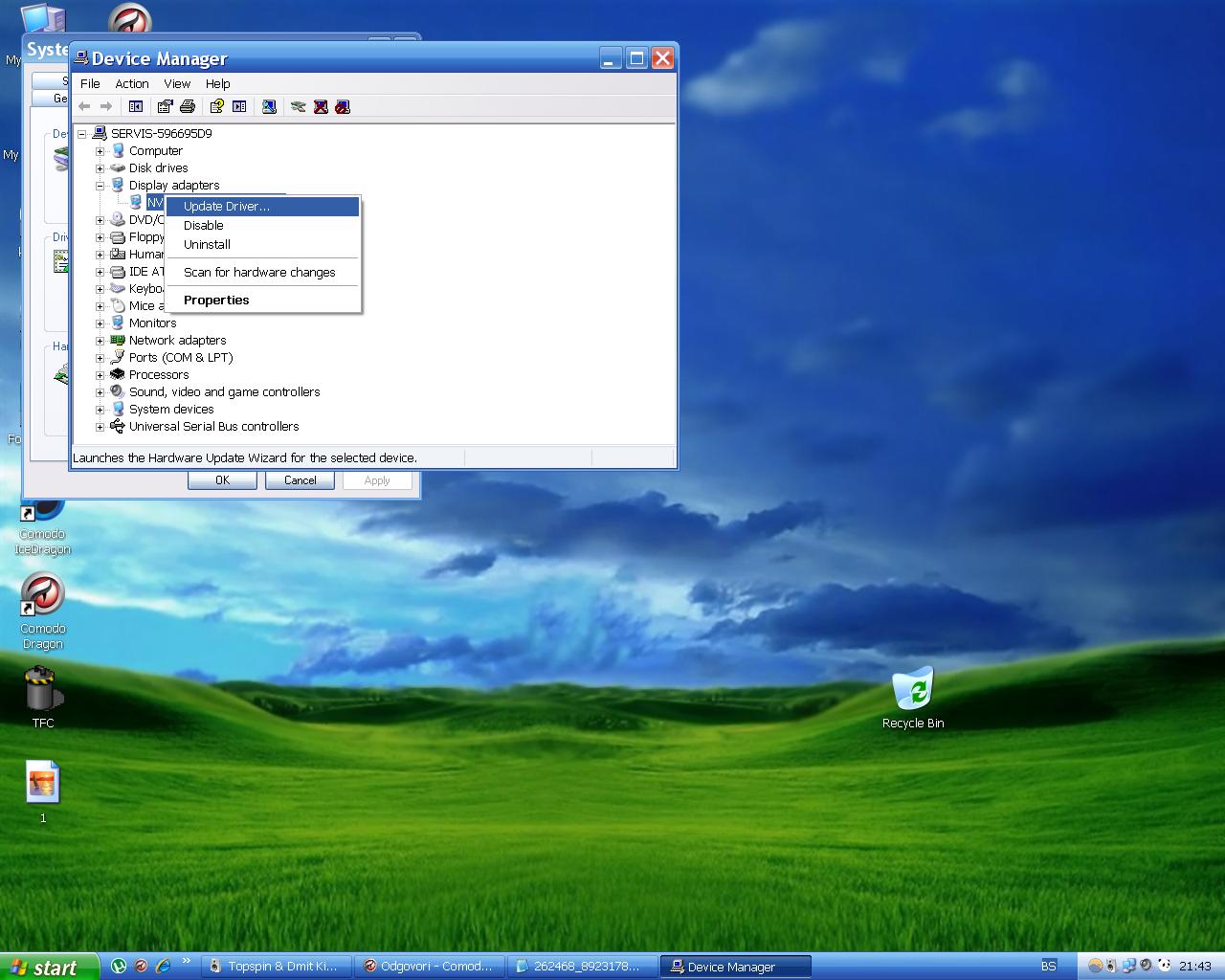
Task: Expand the Ports (COM & LPT) node
Action: [x=100, y=358]
